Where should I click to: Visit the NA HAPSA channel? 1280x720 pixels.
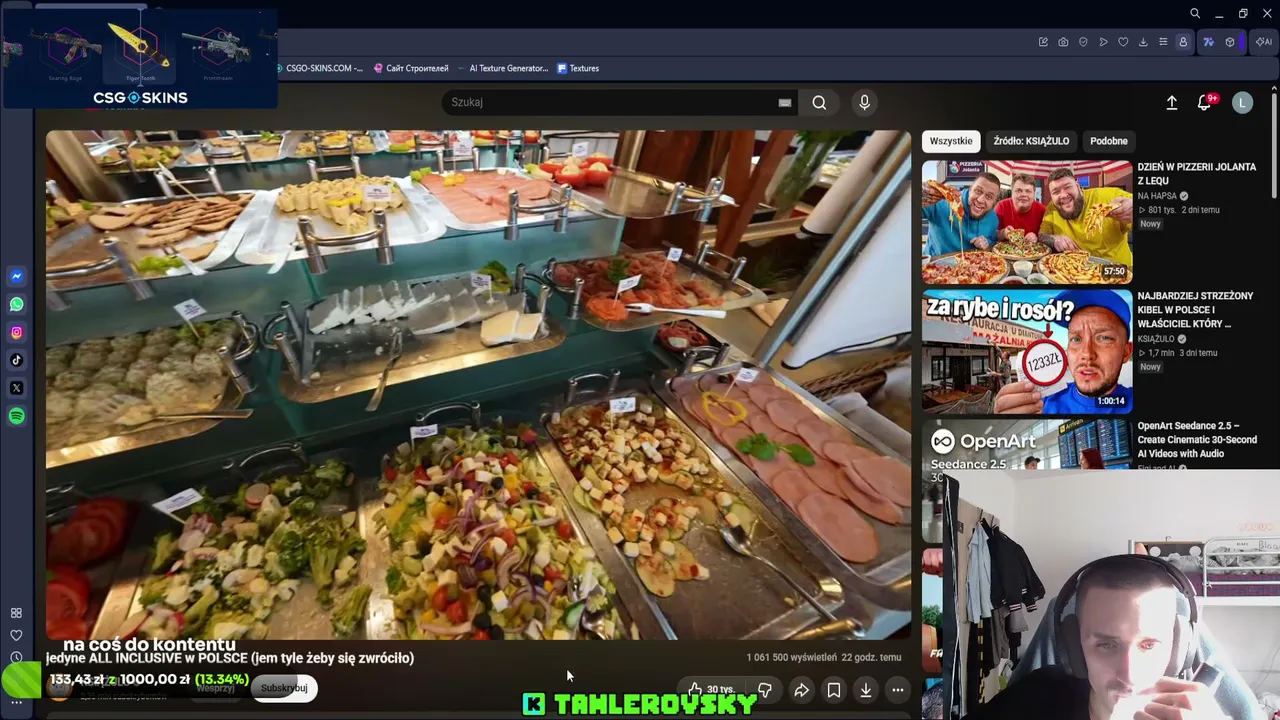[1157, 196]
